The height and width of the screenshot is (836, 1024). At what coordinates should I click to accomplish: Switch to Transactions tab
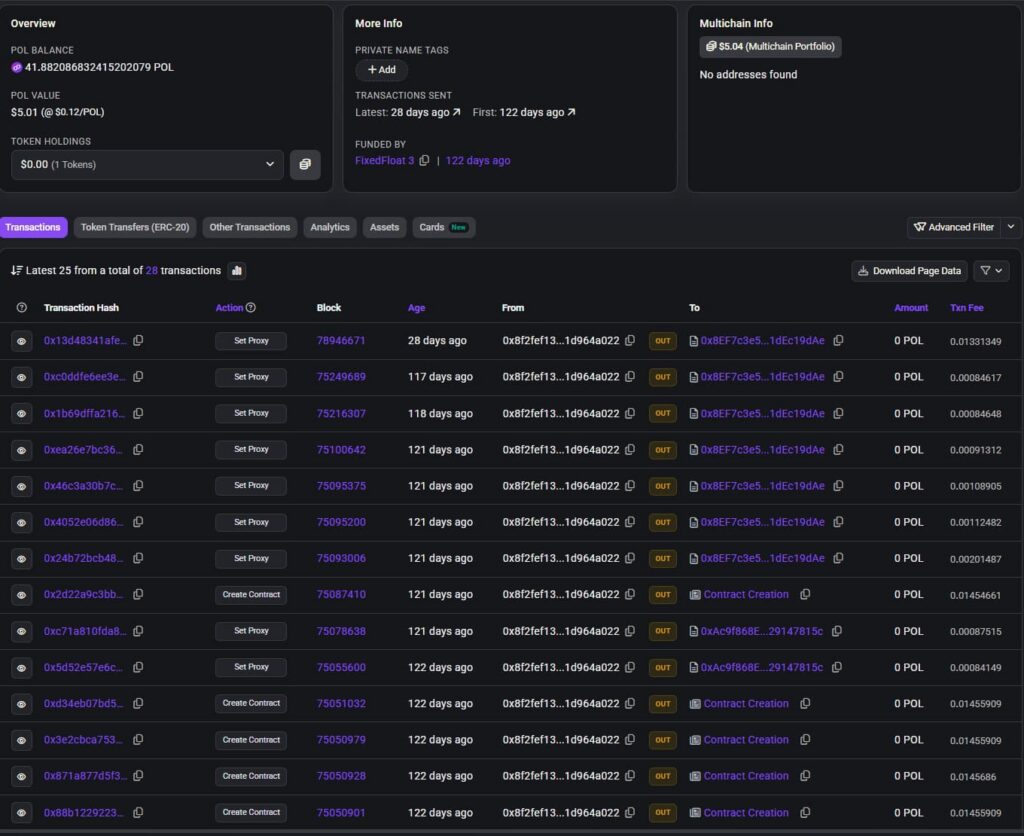[33, 227]
